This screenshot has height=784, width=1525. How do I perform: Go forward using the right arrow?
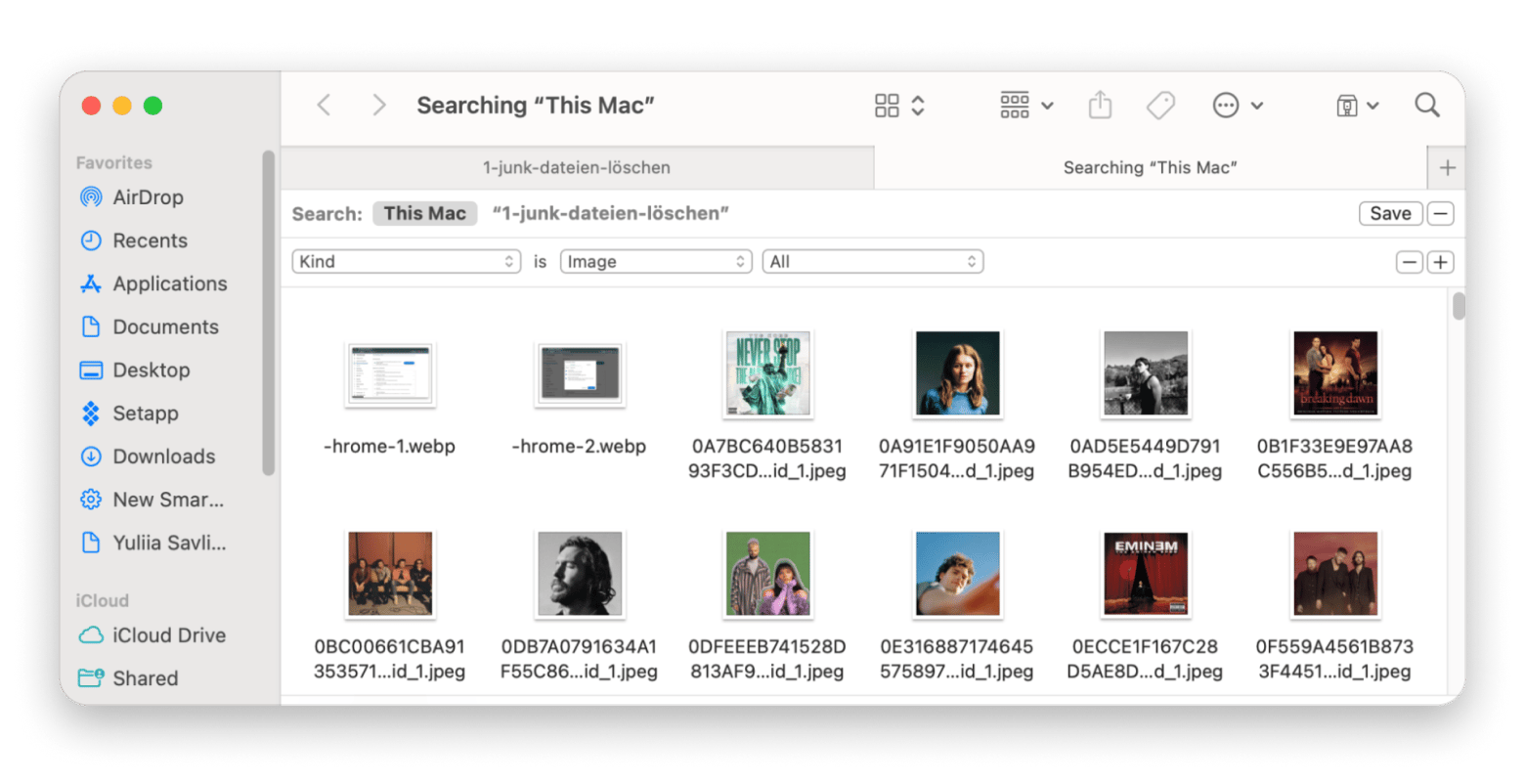pos(378,106)
